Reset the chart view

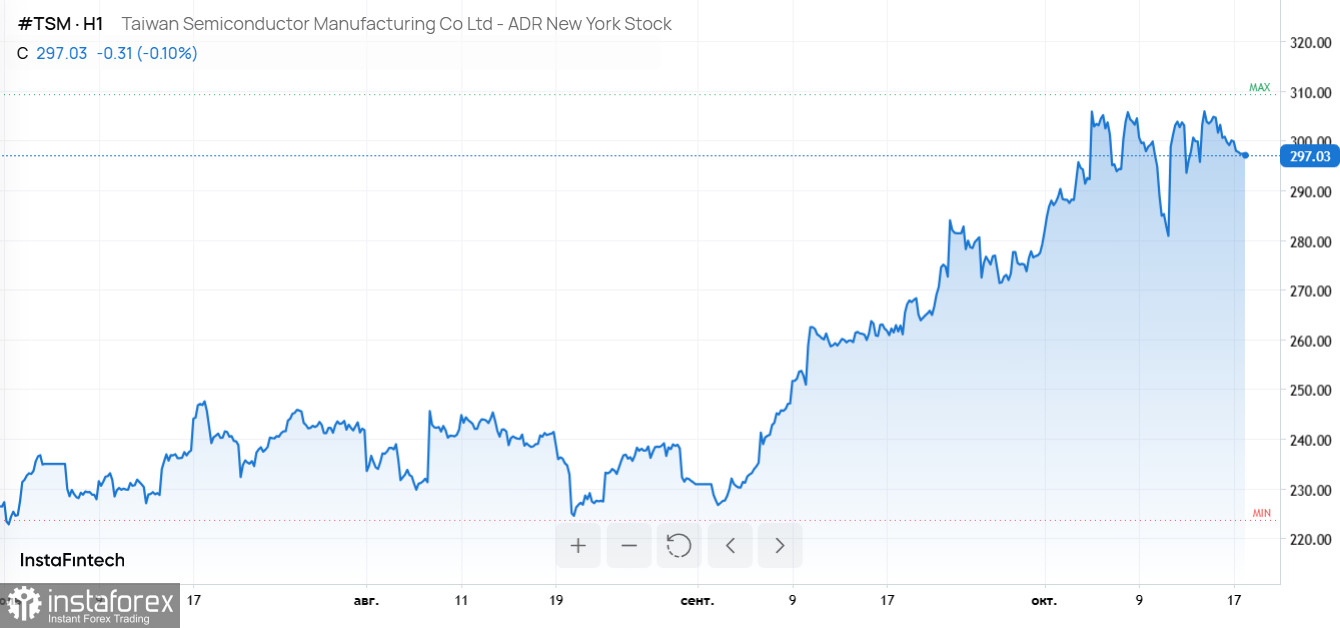[679, 545]
